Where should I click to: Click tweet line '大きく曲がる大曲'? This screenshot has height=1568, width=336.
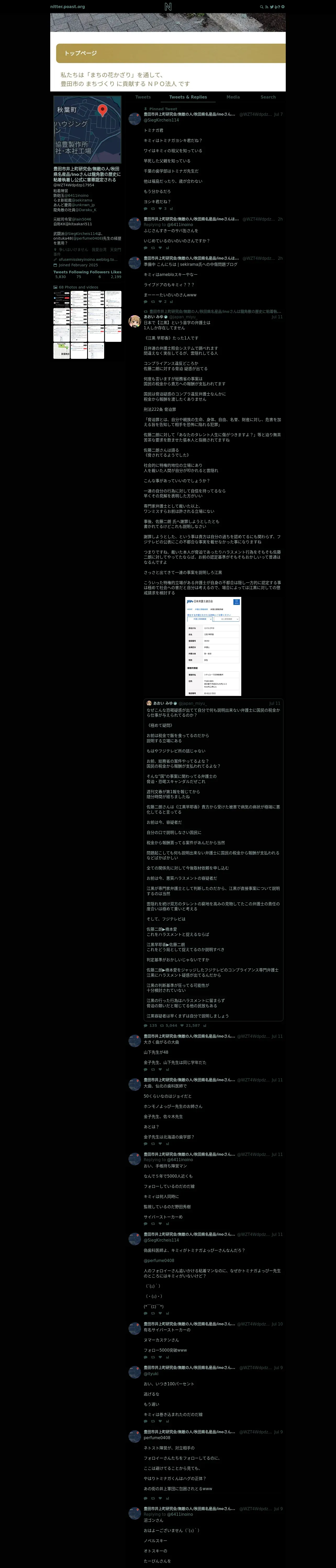[162, 1042]
